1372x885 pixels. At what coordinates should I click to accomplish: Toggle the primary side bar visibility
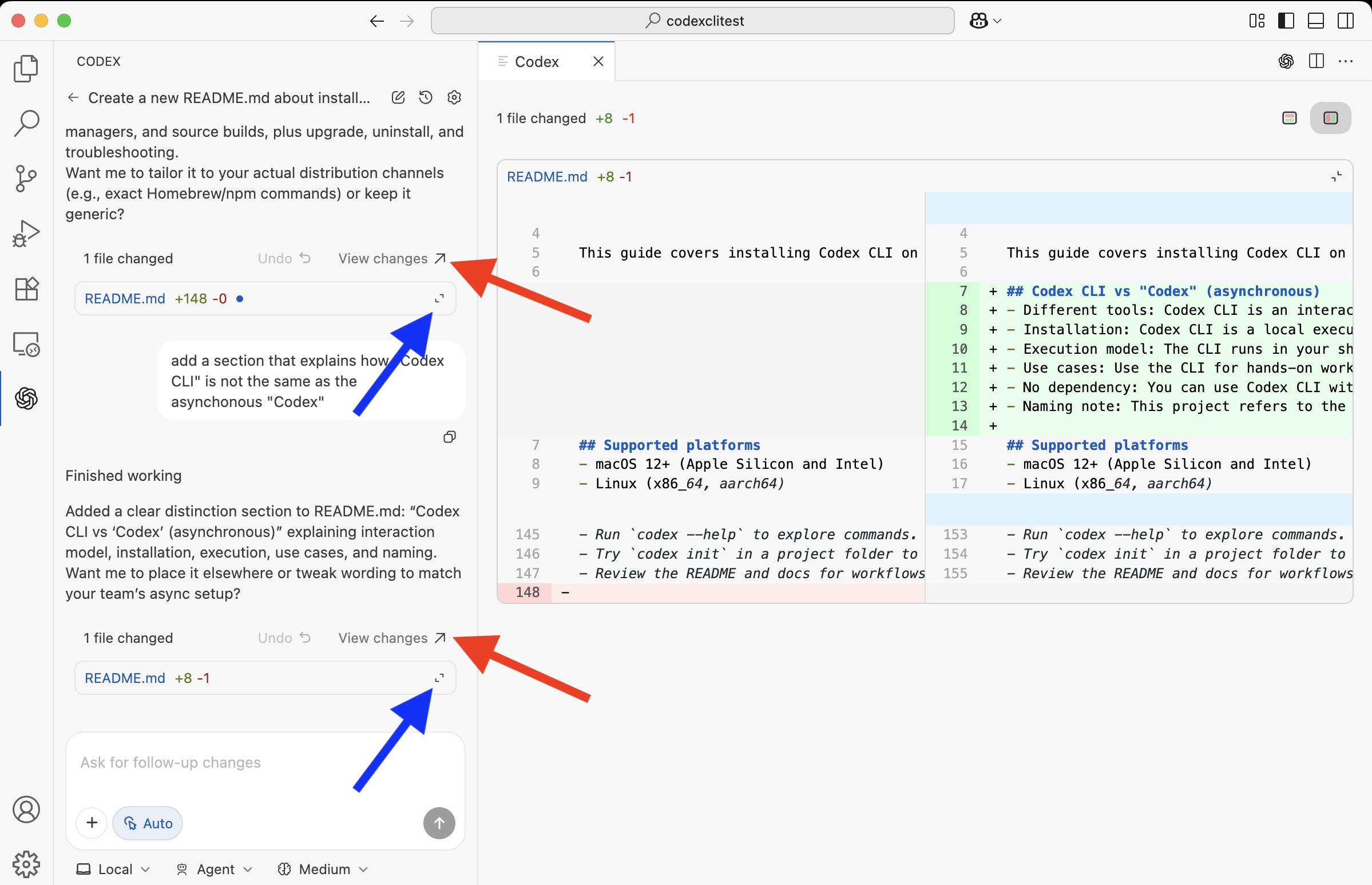coord(1286,21)
